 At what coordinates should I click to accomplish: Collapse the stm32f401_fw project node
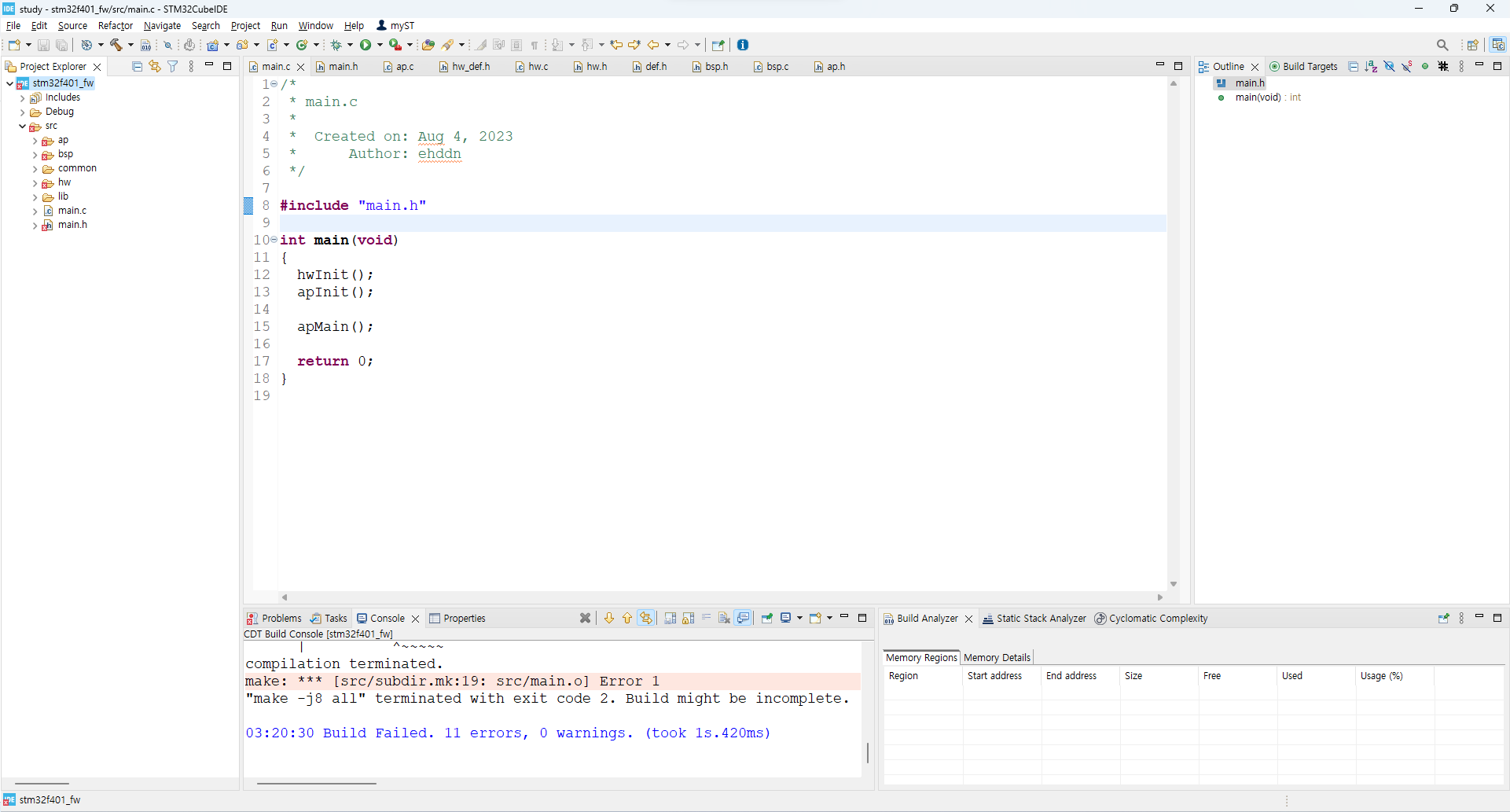point(9,83)
